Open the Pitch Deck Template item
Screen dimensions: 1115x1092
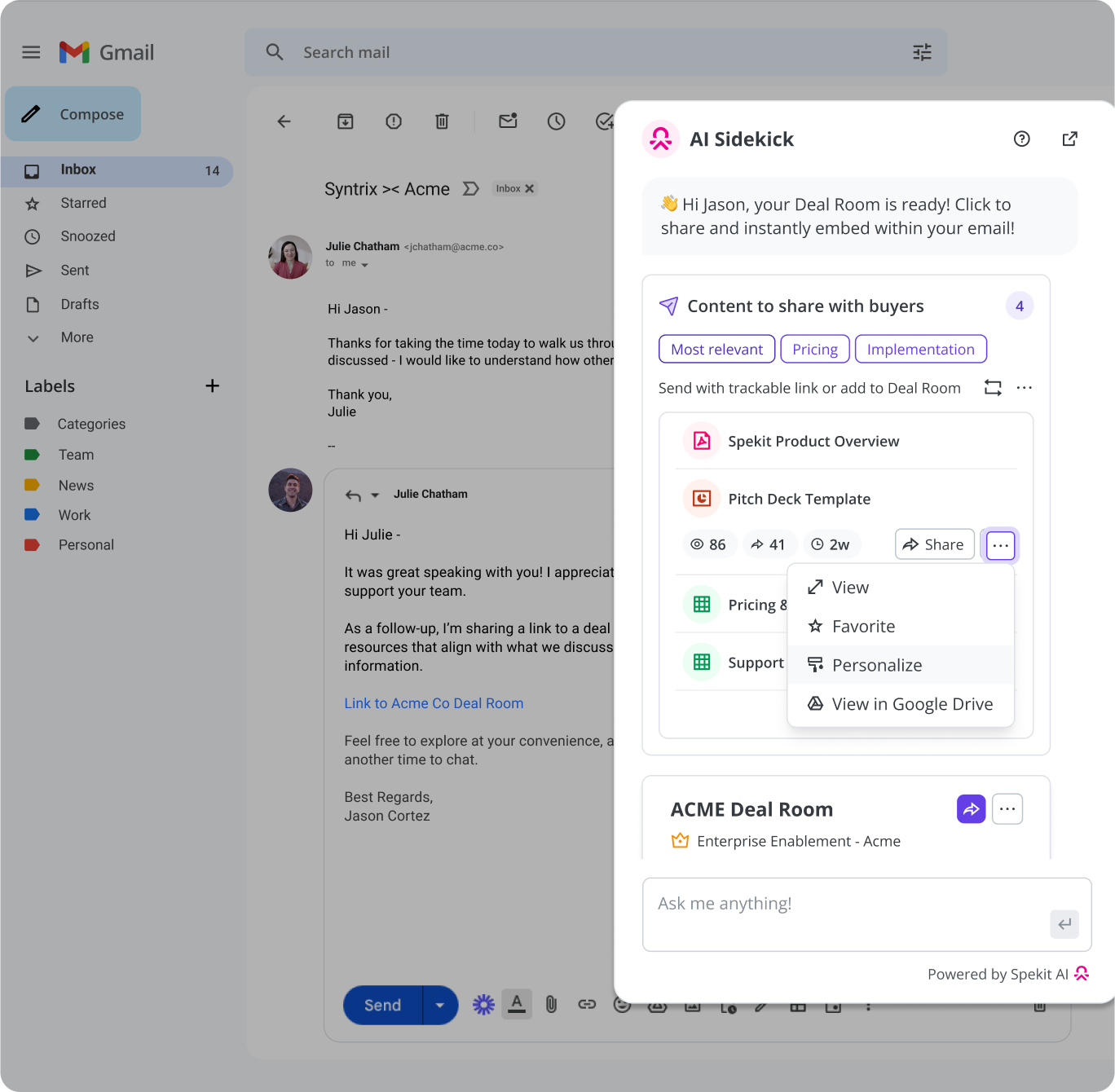click(x=799, y=499)
